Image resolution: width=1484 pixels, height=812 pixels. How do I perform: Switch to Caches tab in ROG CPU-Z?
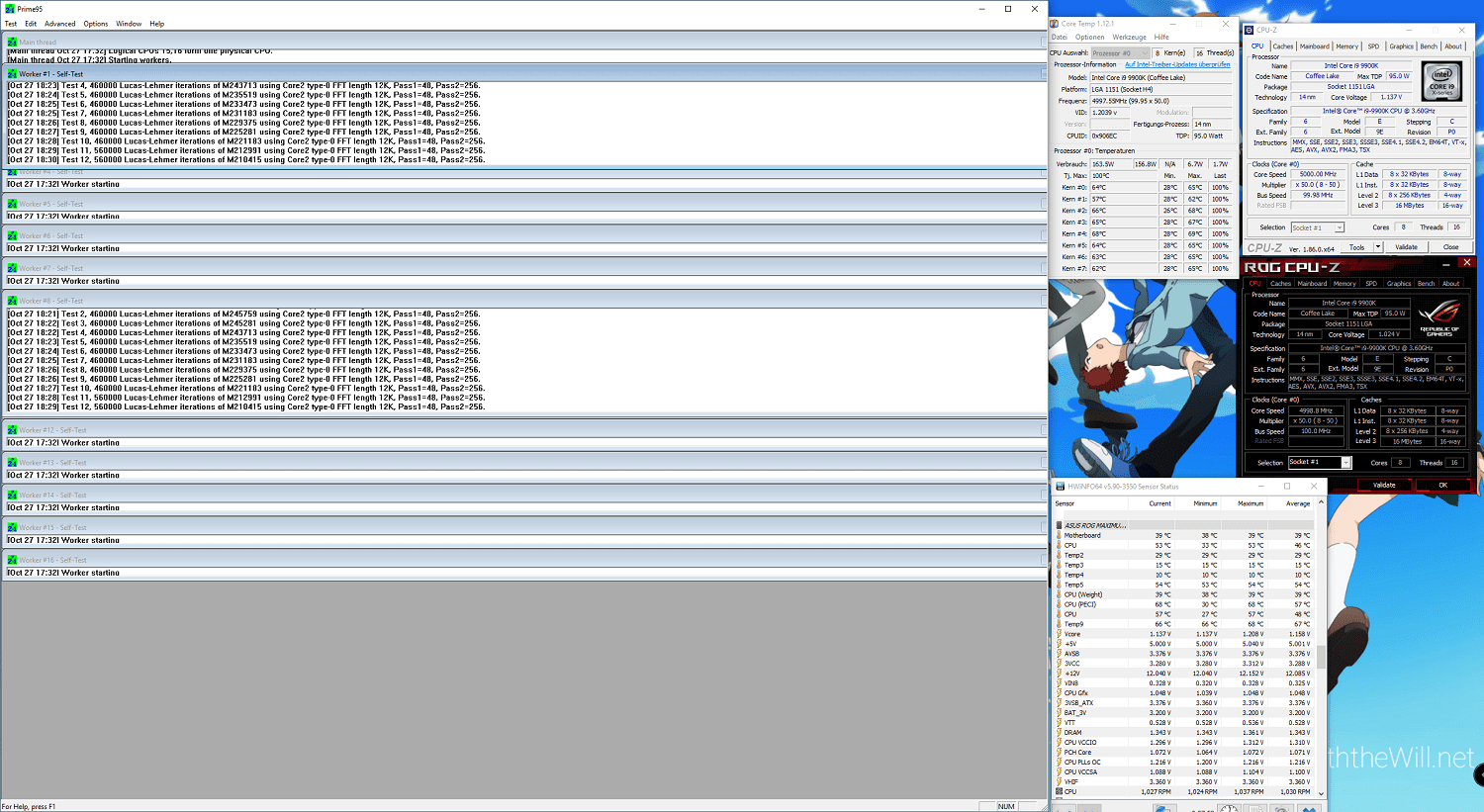1280,284
